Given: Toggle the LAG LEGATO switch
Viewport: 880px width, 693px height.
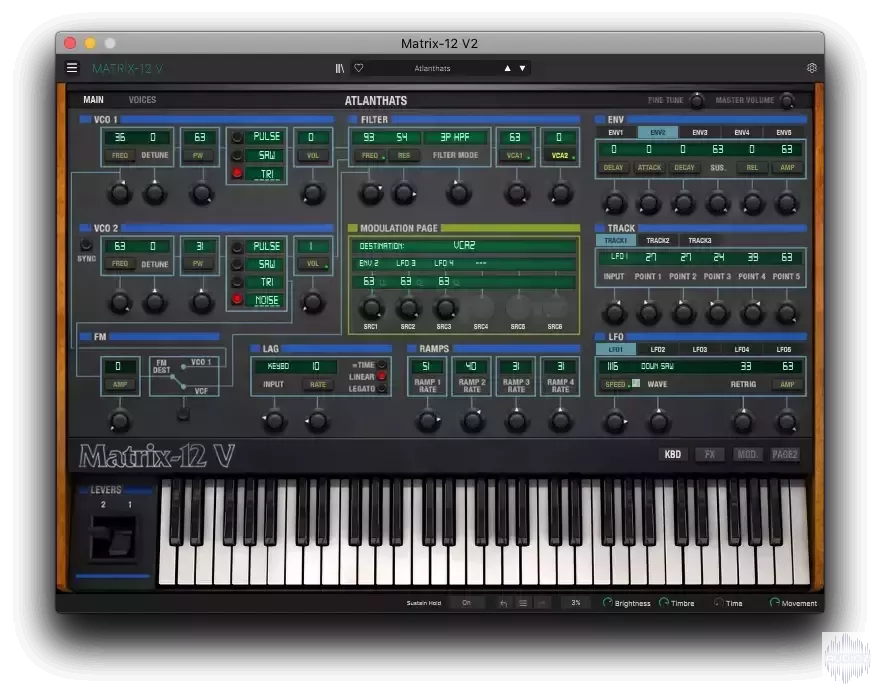Looking at the screenshot, I should pyautogui.click(x=382, y=388).
